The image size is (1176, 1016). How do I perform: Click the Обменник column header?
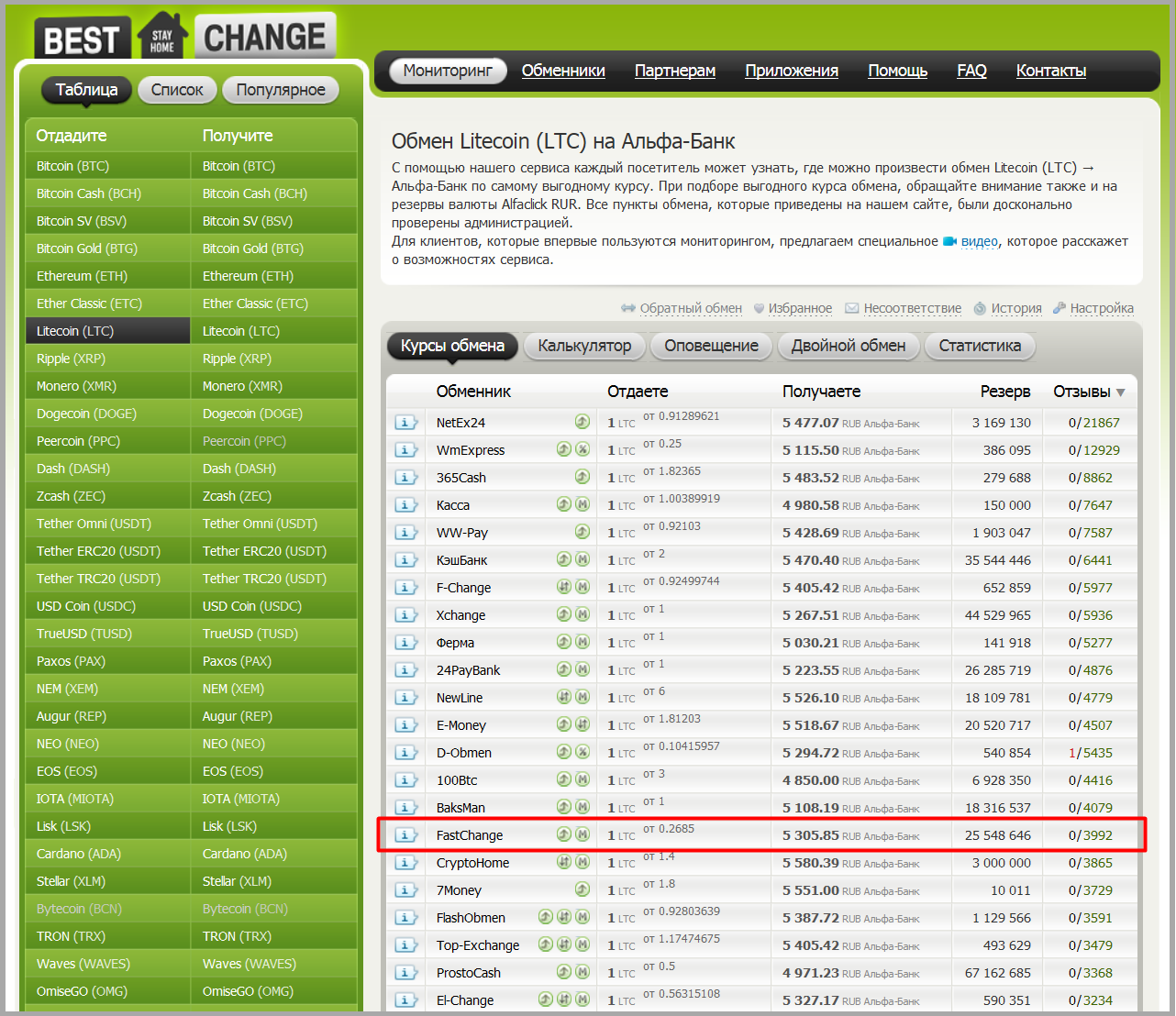click(473, 392)
